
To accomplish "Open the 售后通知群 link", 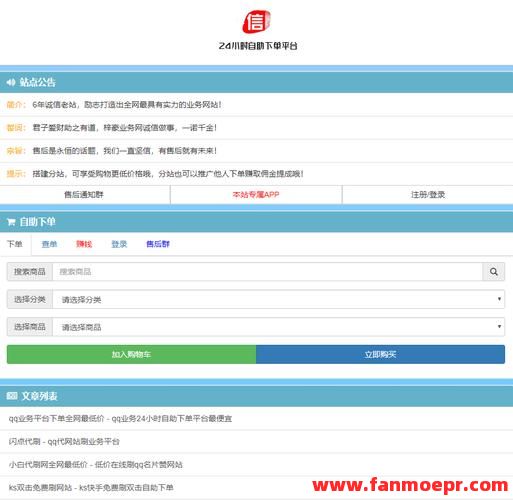I will [x=84, y=195].
